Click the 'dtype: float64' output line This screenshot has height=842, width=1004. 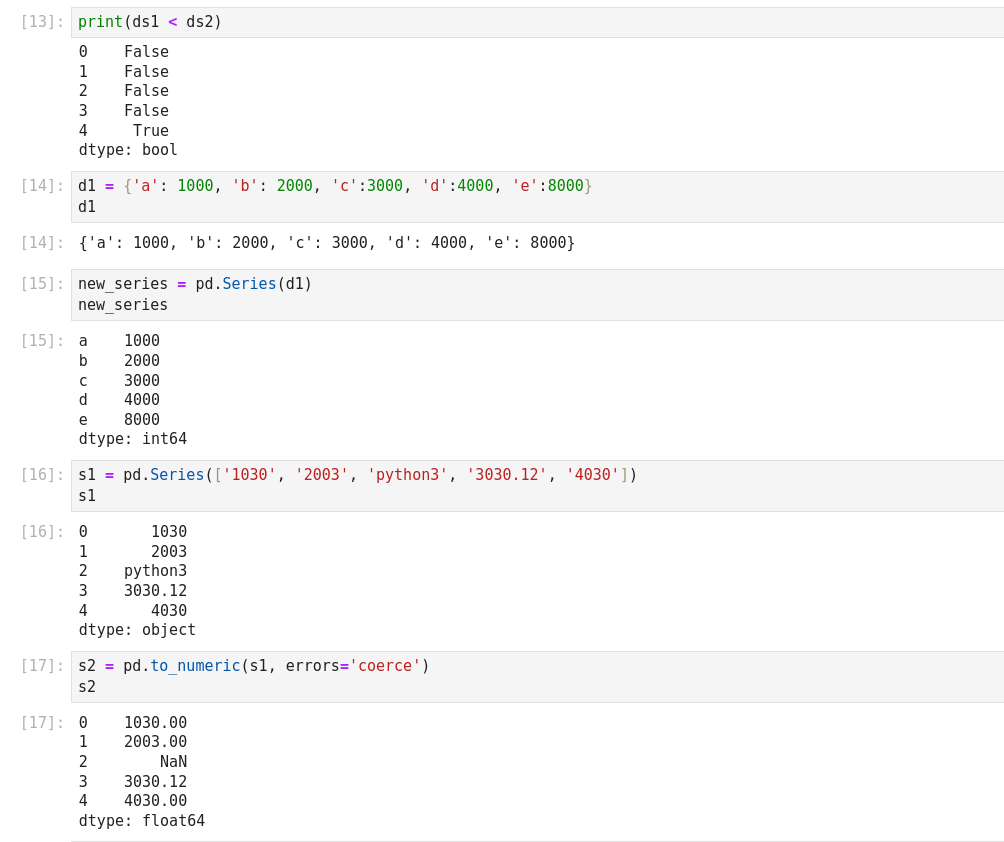(142, 821)
